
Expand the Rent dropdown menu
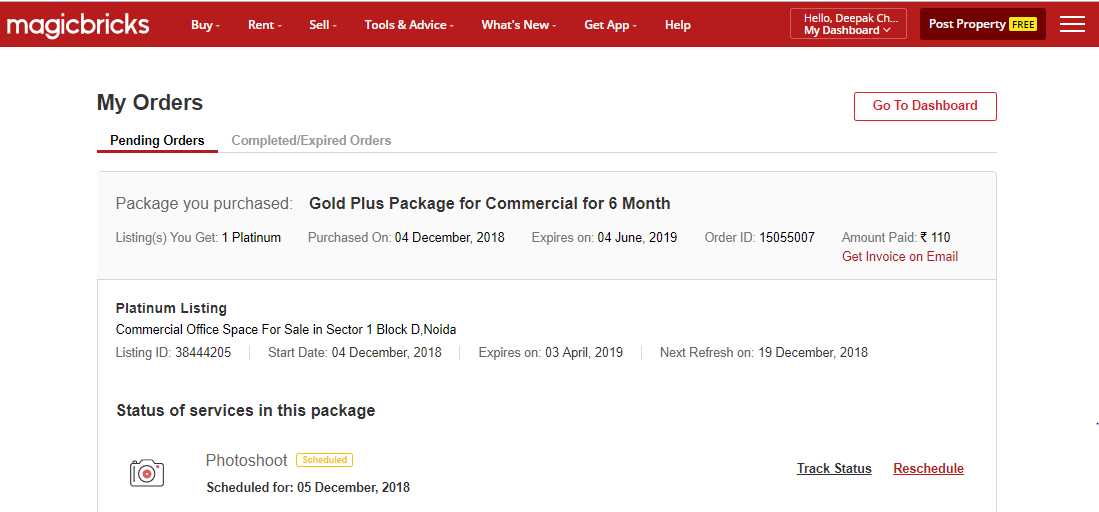point(264,25)
